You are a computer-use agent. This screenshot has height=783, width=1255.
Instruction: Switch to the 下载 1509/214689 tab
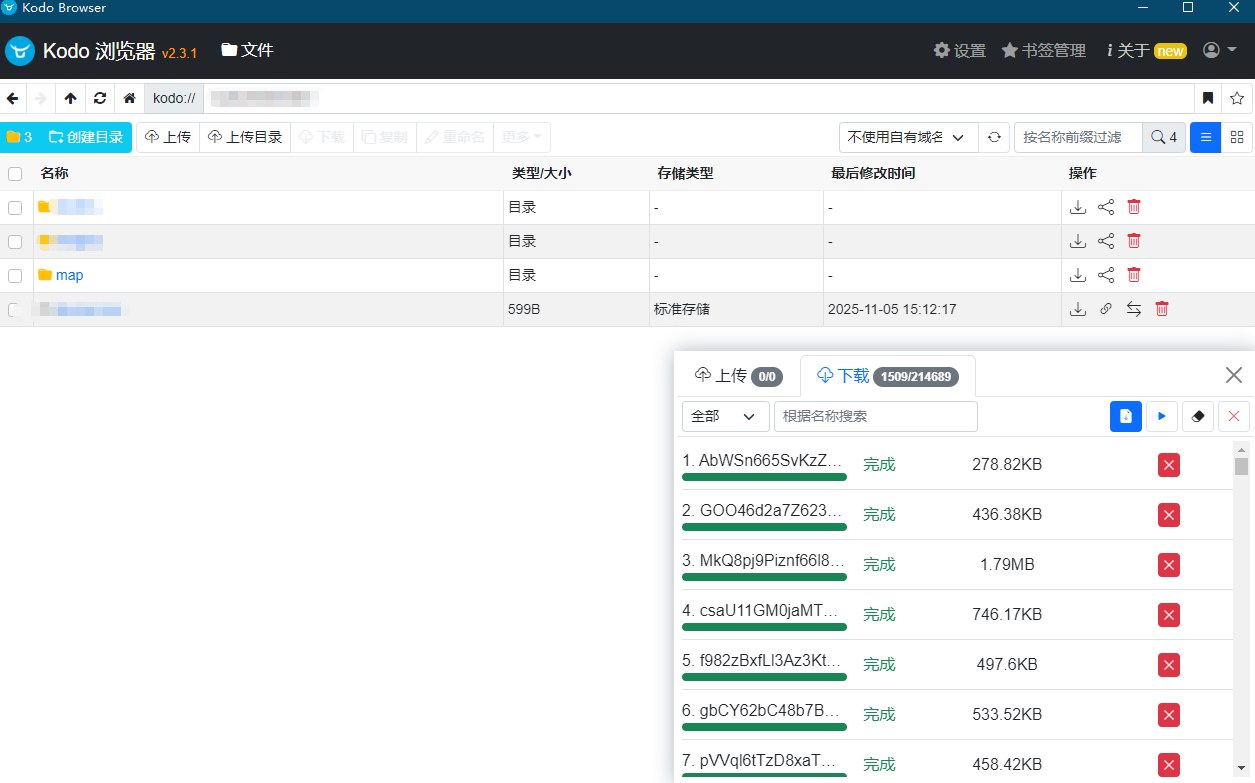pyautogui.click(x=888, y=376)
